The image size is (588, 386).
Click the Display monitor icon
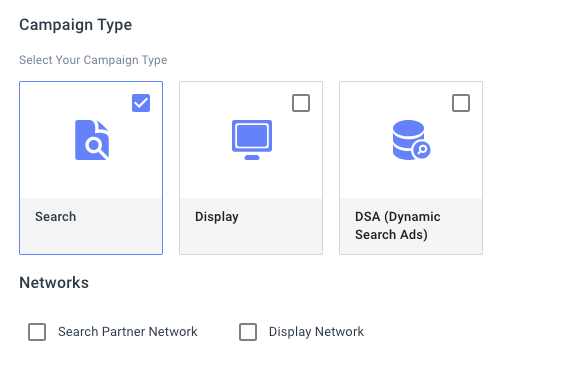tap(252, 140)
